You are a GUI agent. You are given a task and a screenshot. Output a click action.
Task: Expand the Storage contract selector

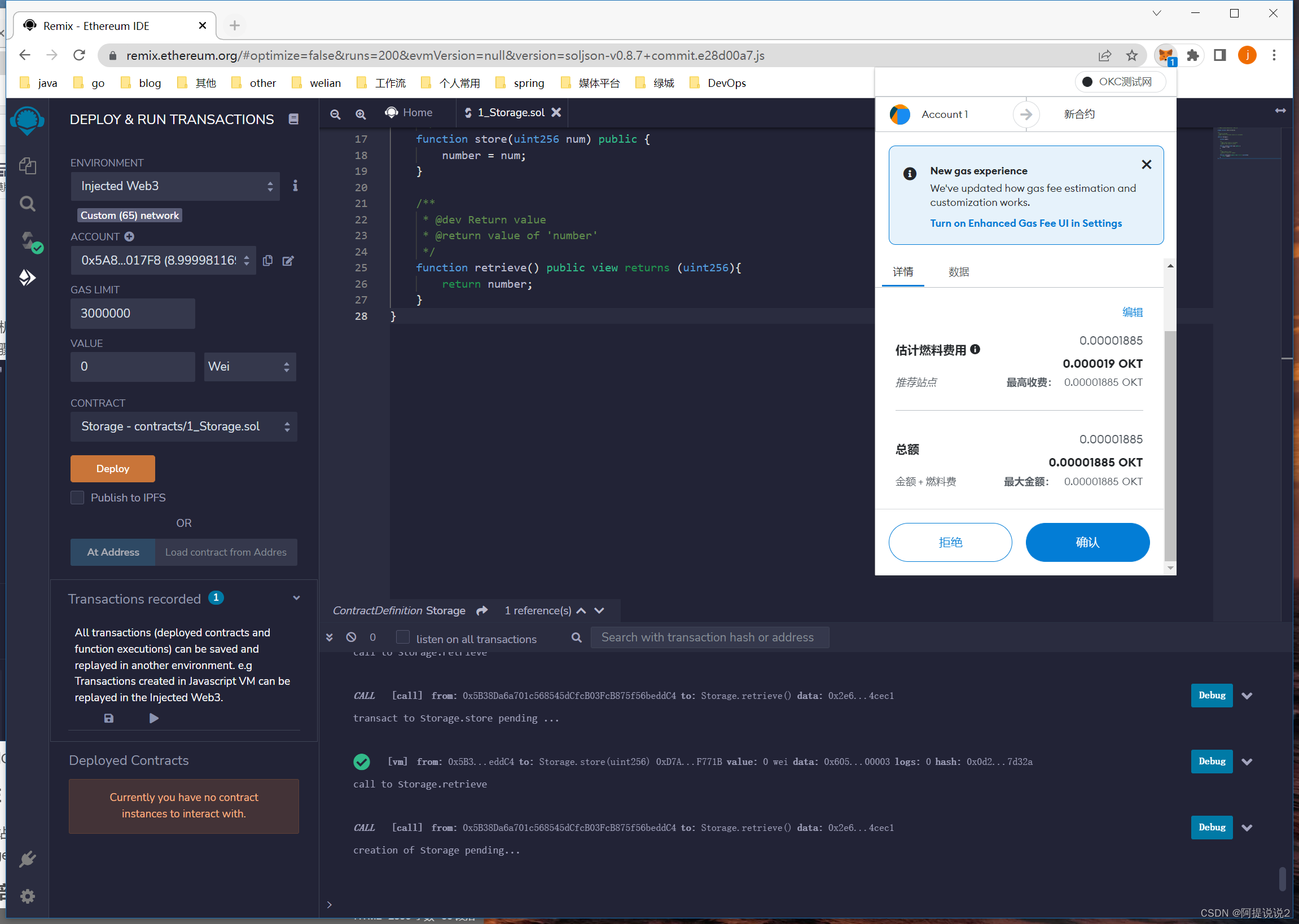coord(183,426)
